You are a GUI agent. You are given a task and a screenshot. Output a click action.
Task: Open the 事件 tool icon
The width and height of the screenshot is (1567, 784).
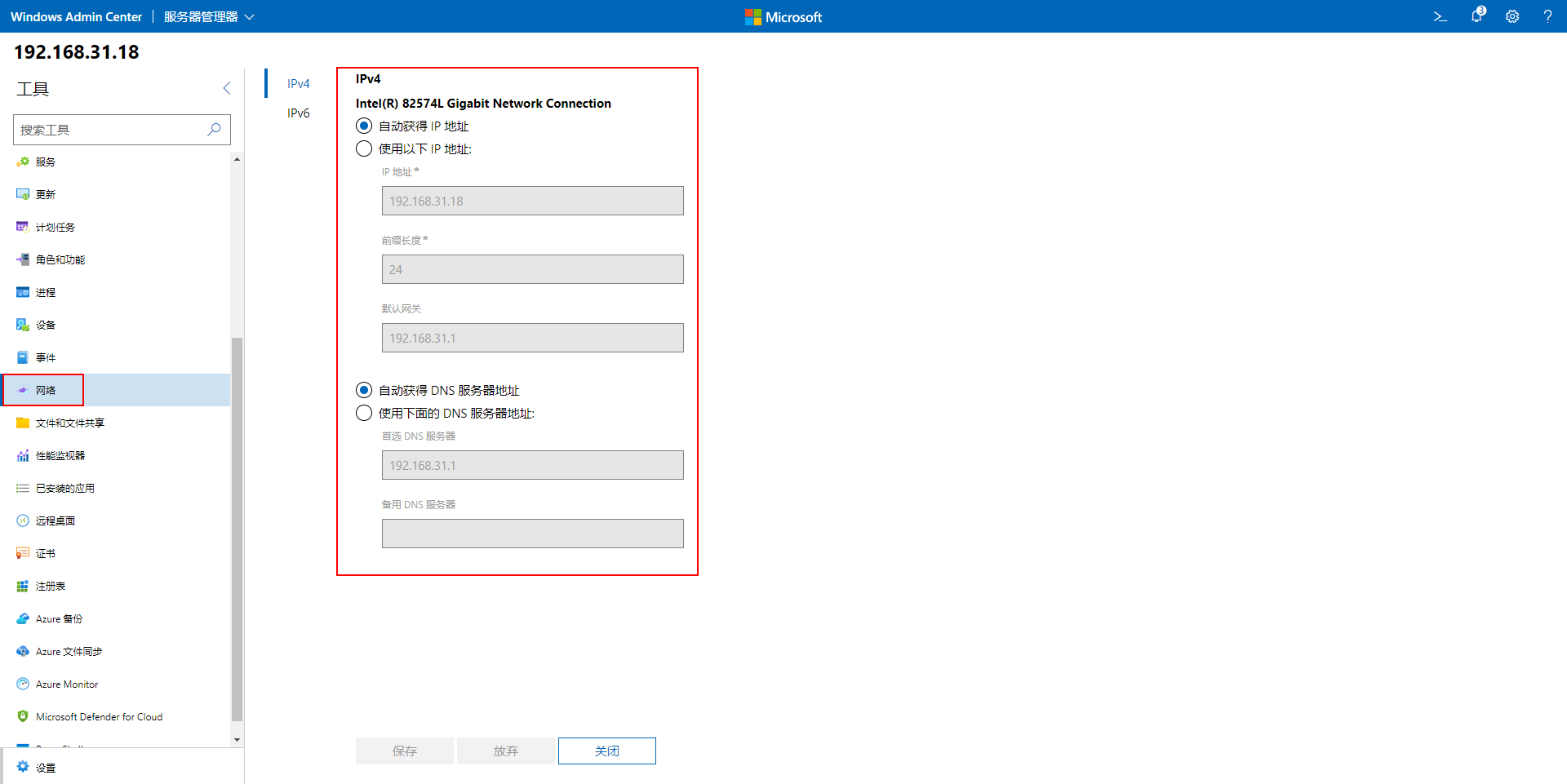(x=23, y=357)
